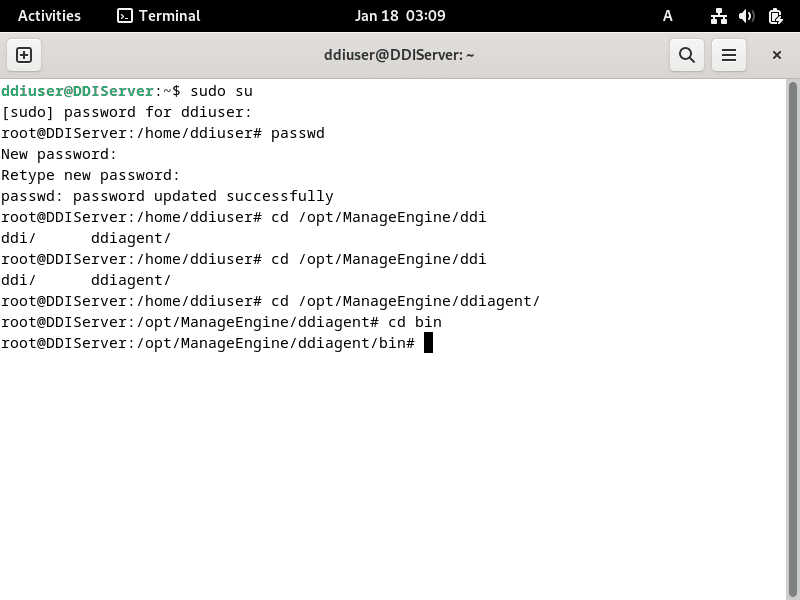Close the terminal window

click(776, 55)
